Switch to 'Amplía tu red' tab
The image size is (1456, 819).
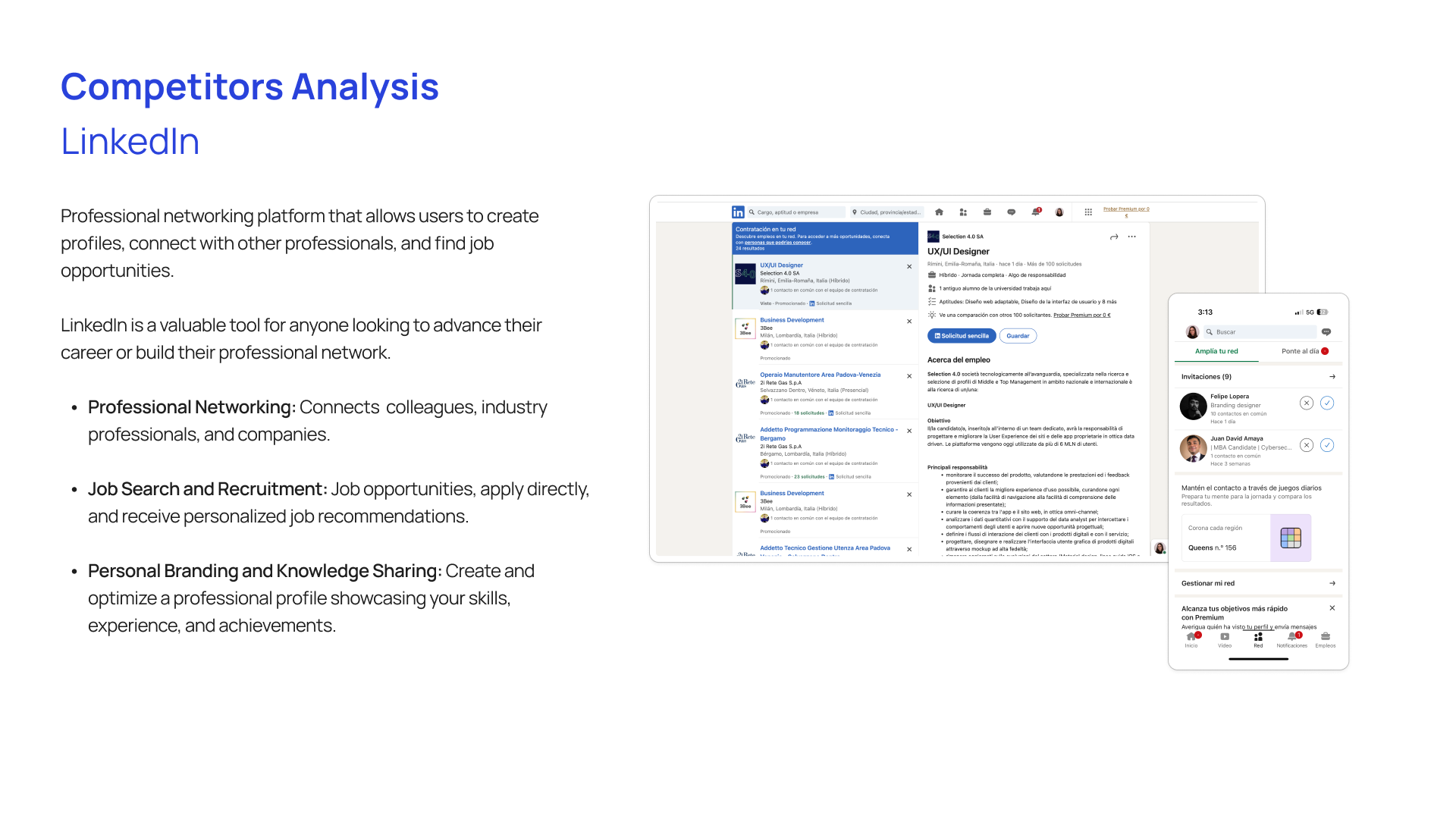pyautogui.click(x=1216, y=351)
